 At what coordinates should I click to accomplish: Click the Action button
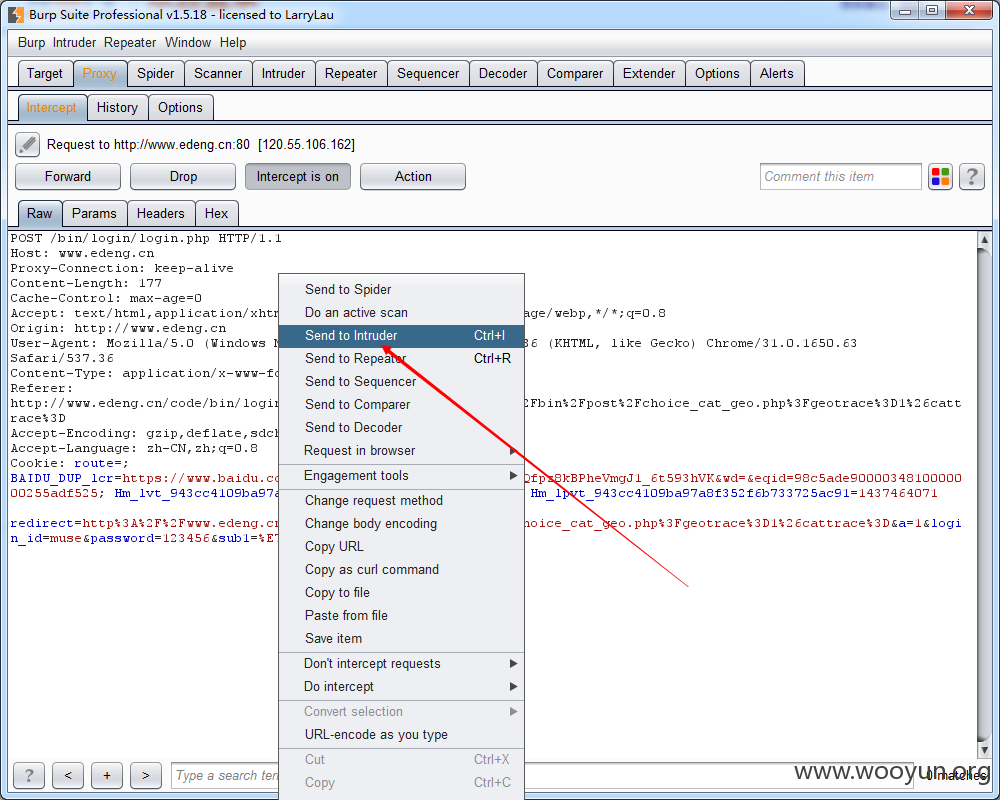click(413, 177)
